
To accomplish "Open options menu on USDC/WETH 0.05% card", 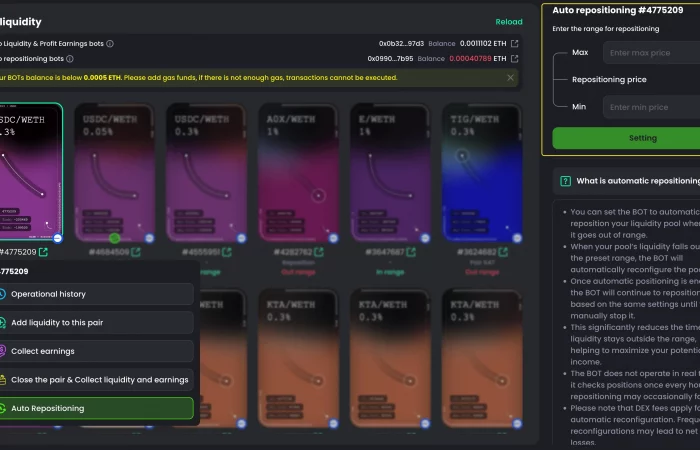I will click(x=150, y=238).
